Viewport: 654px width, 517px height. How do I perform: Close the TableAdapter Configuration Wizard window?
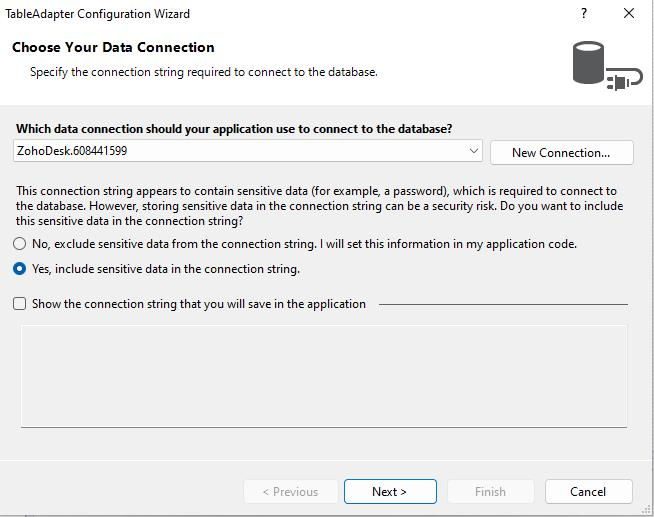pos(629,14)
